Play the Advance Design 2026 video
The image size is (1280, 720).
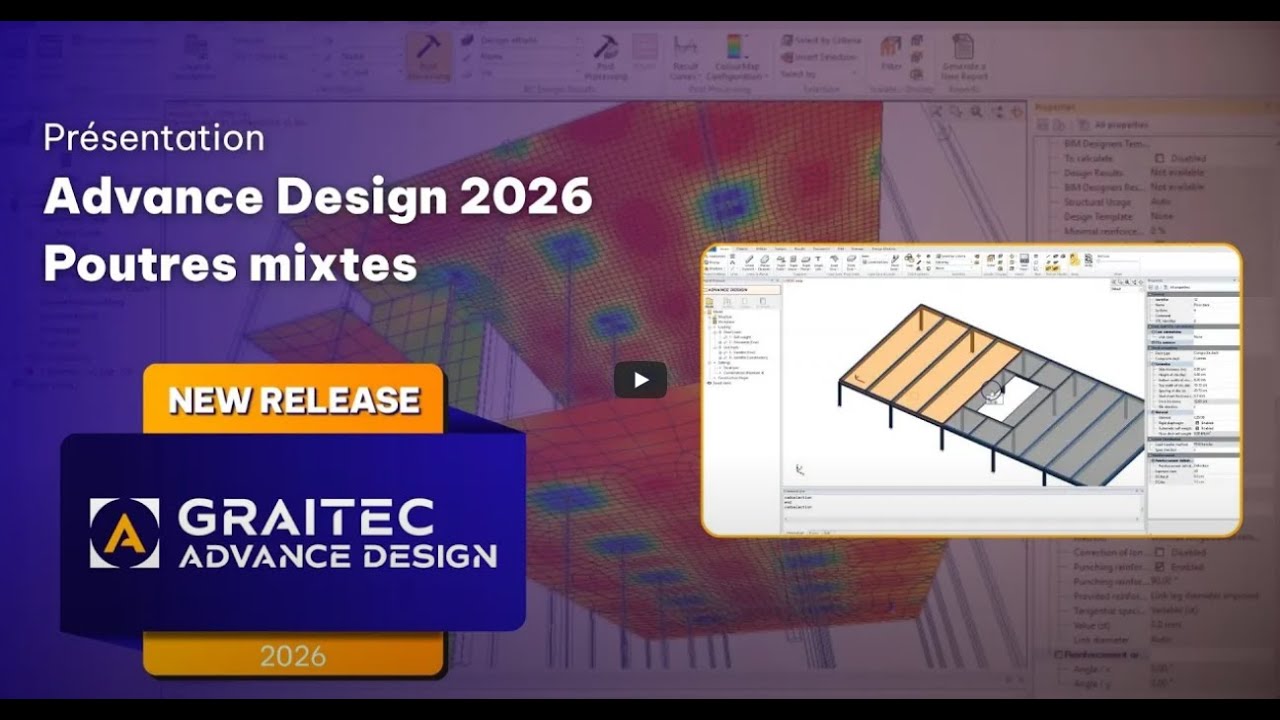(x=640, y=380)
